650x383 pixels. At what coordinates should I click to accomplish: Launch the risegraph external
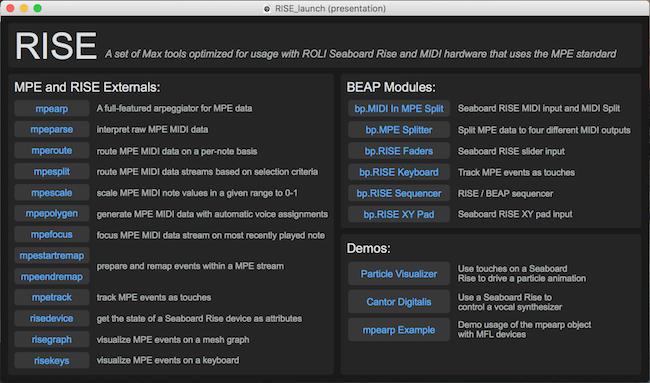click(x=52, y=339)
